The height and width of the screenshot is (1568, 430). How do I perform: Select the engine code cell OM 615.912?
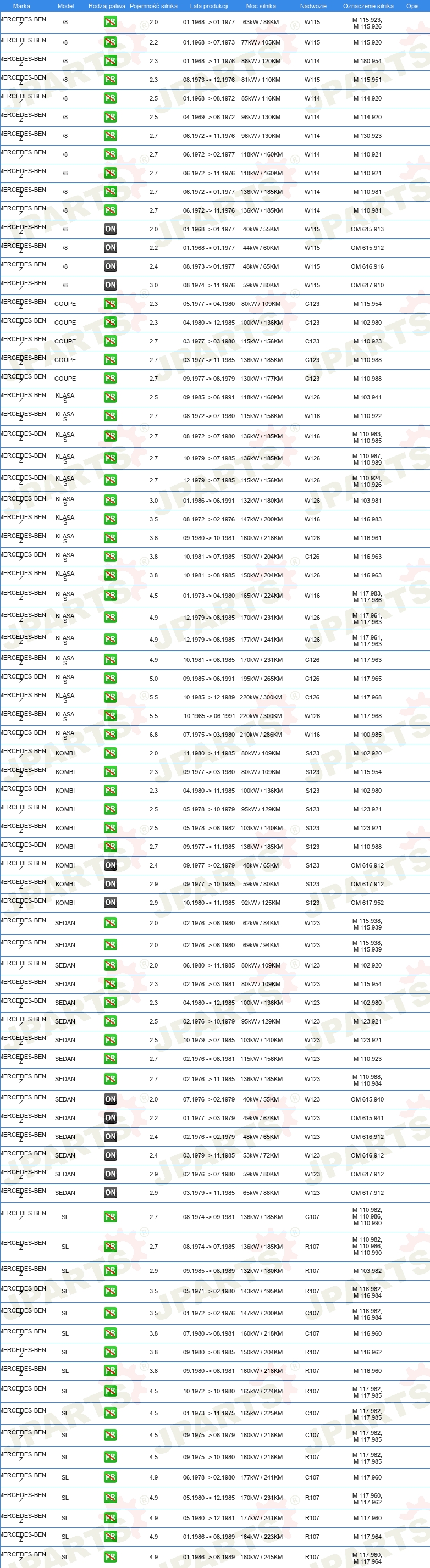(x=367, y=248)
